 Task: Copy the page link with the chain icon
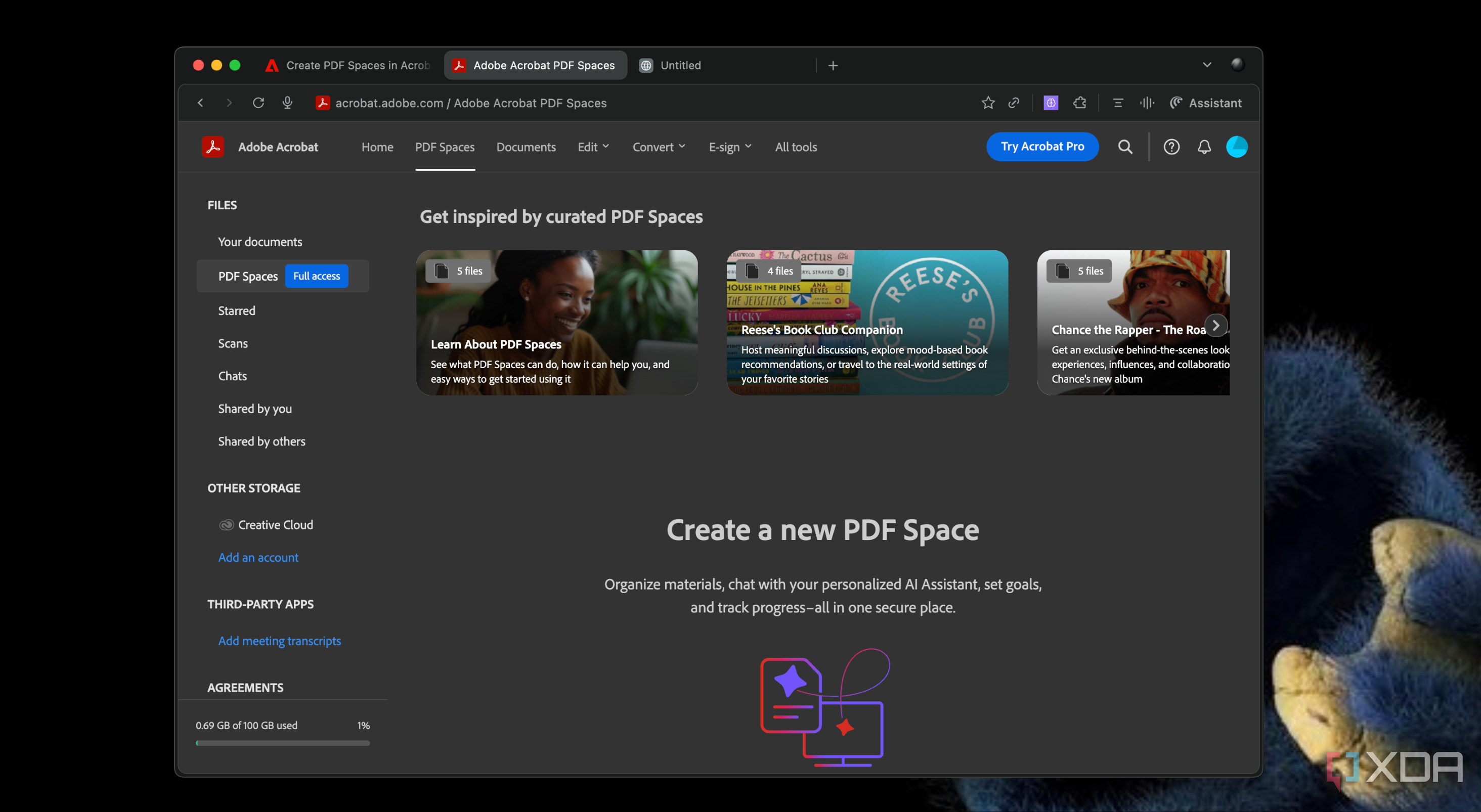1014,103
